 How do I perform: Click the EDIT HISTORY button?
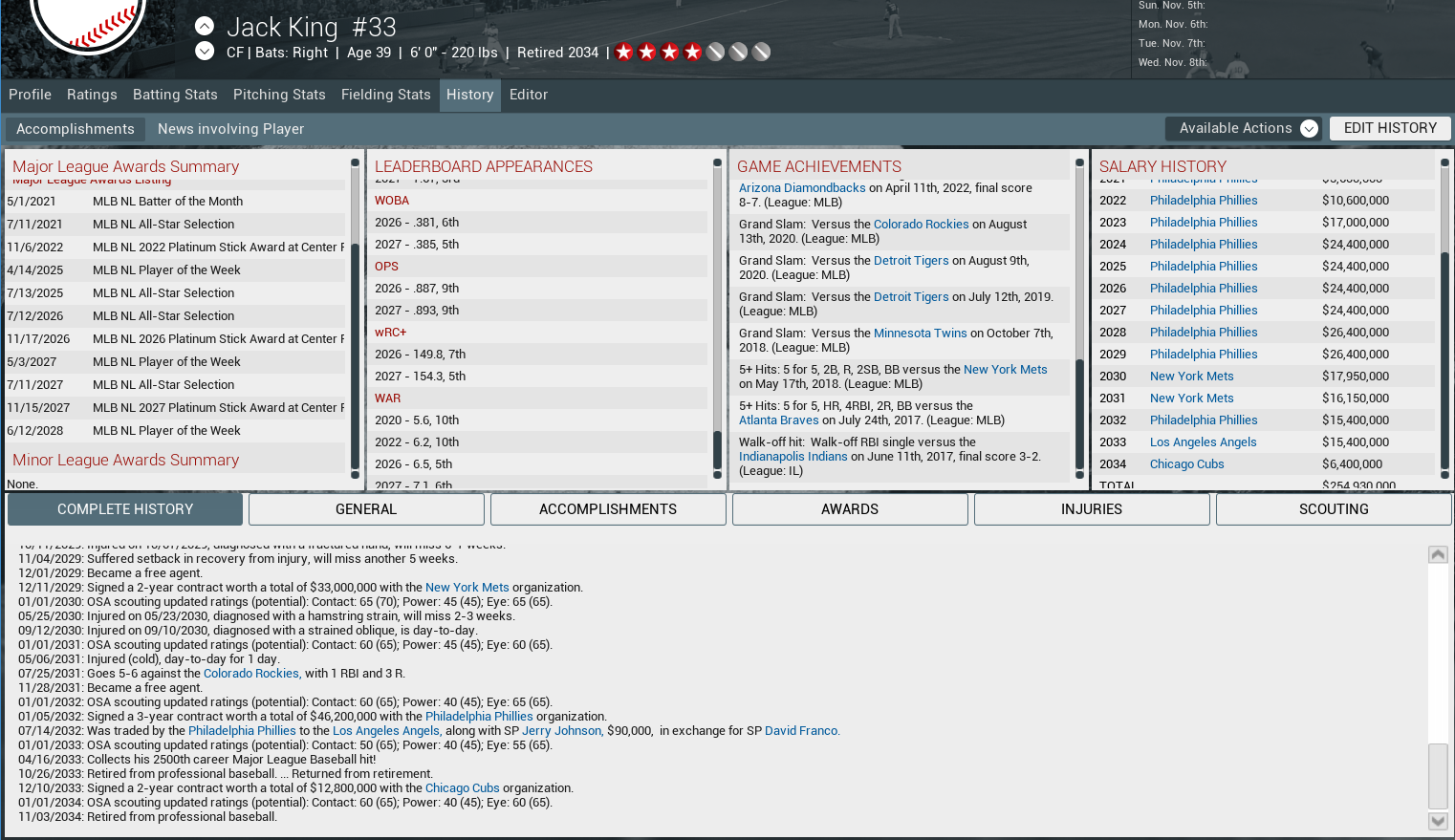(1390, 128)
